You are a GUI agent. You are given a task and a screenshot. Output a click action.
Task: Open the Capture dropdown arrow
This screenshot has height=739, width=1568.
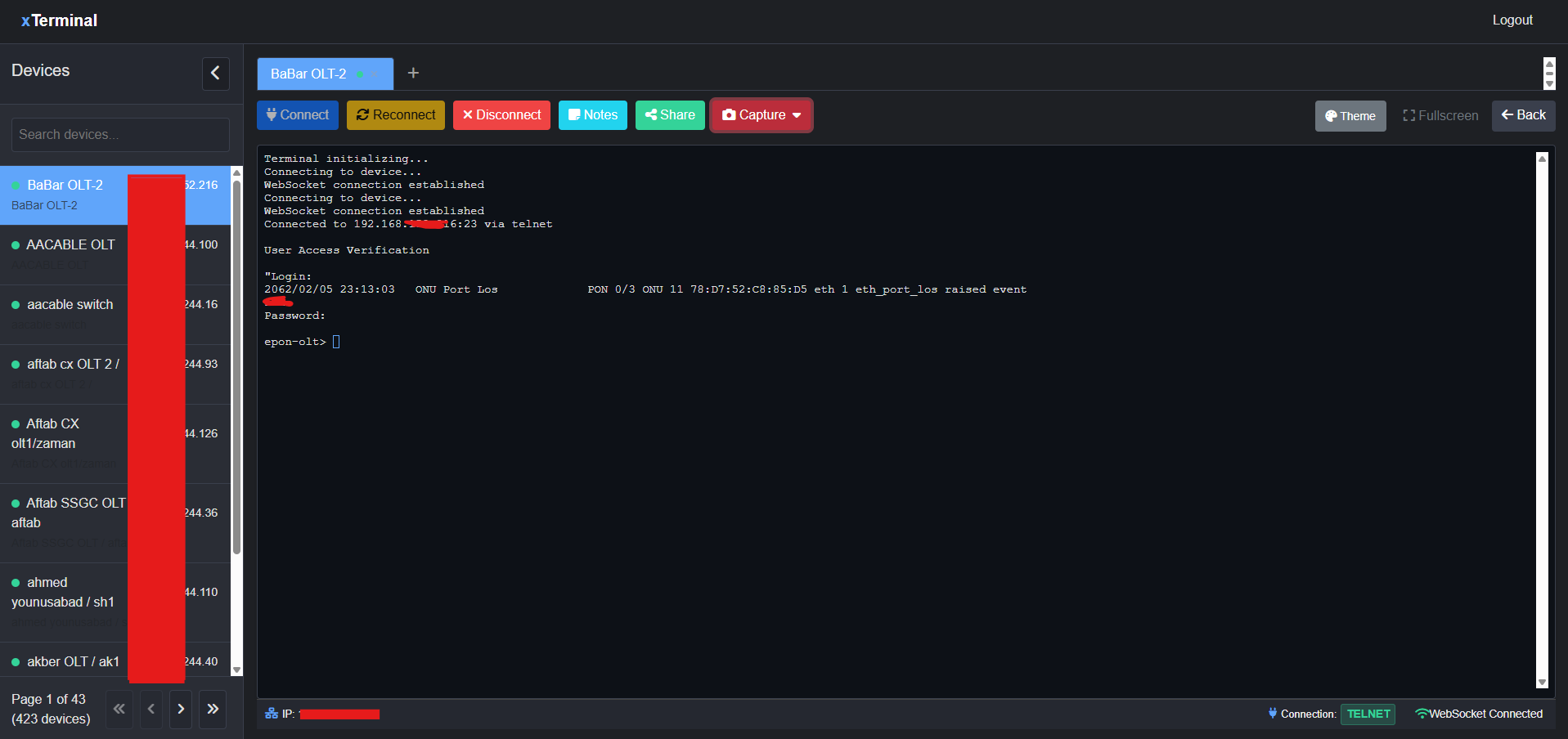click(797, 115)
